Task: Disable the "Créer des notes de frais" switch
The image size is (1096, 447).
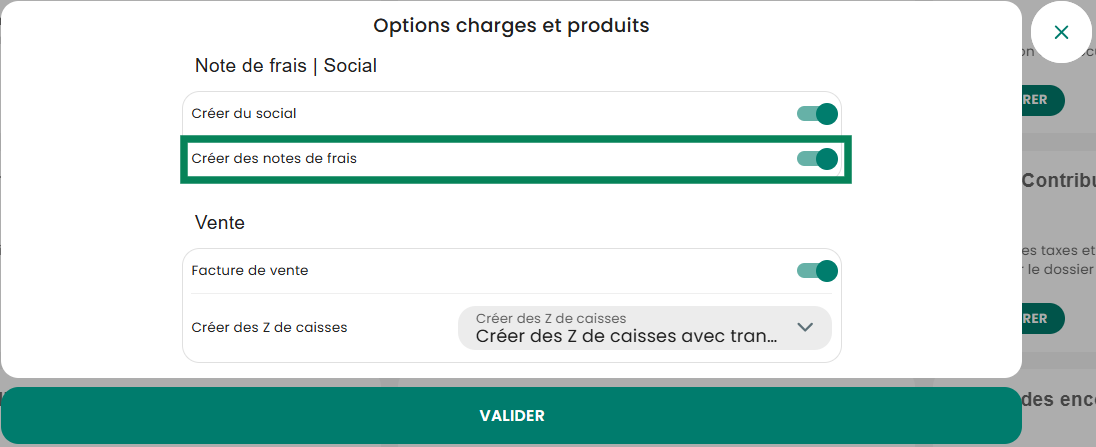Action: pos(817,159)
